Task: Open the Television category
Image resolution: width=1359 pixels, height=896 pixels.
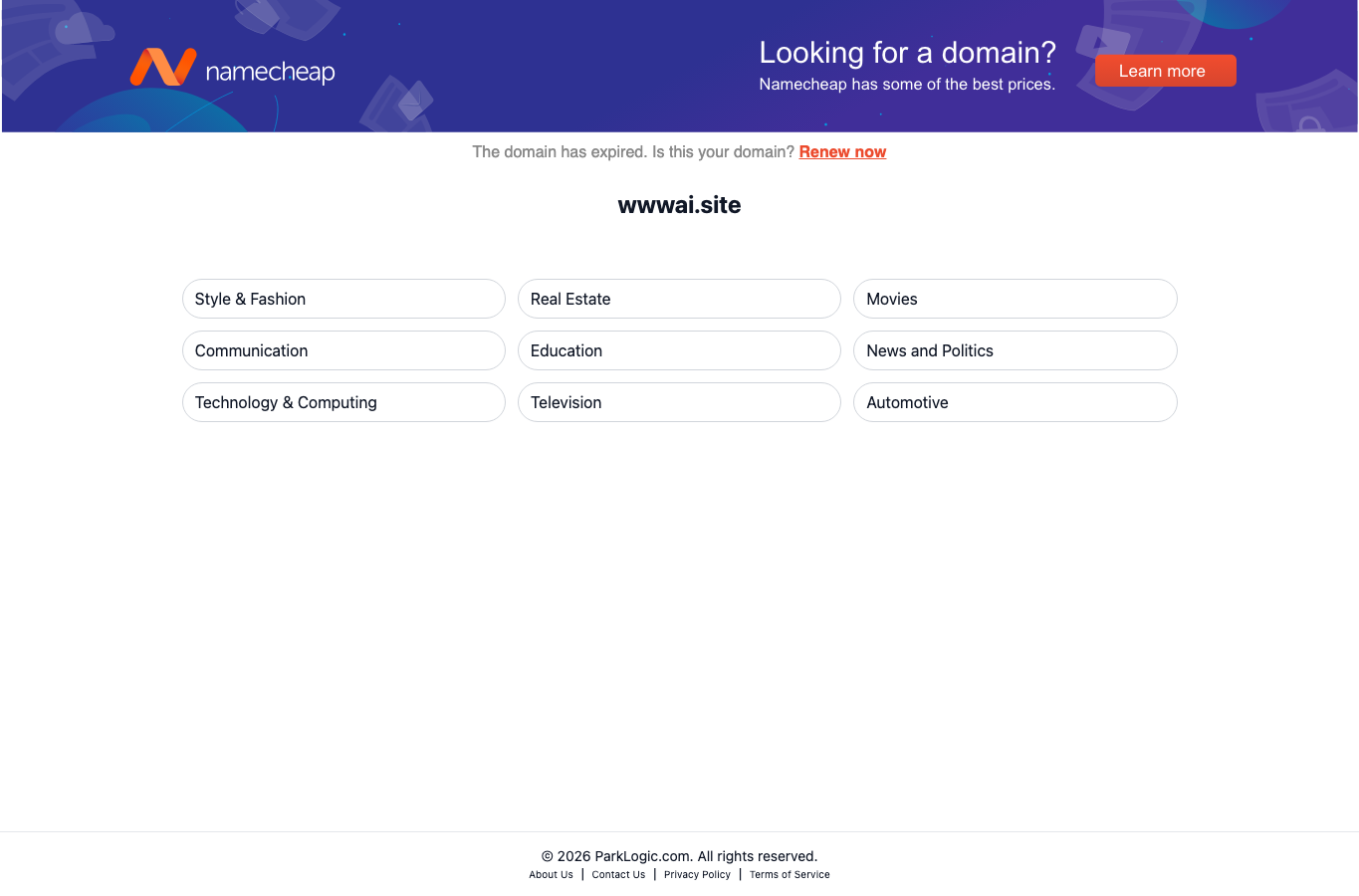Action: (679, 402)
